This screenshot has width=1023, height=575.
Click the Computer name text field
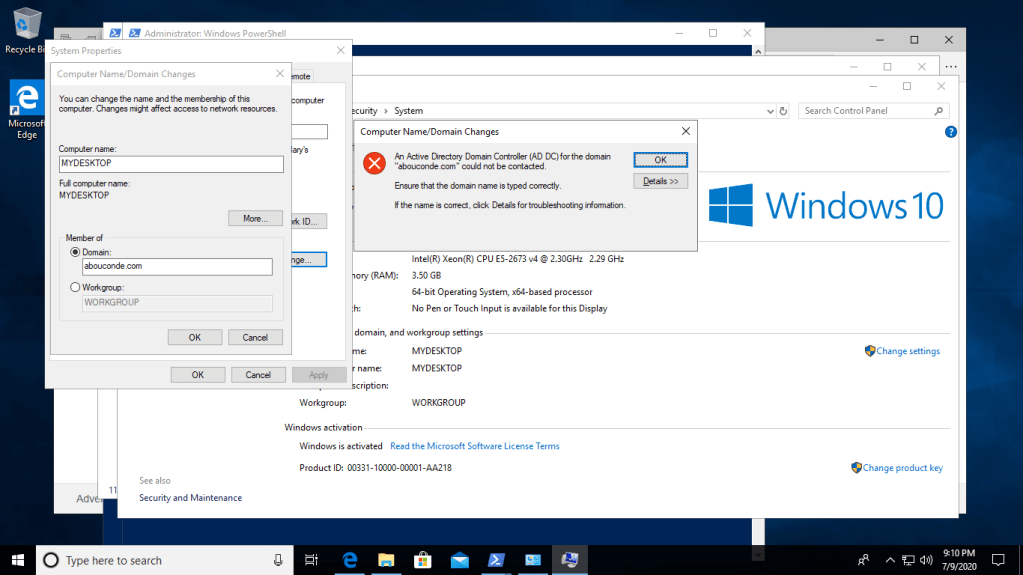click(x=171, y=164)
